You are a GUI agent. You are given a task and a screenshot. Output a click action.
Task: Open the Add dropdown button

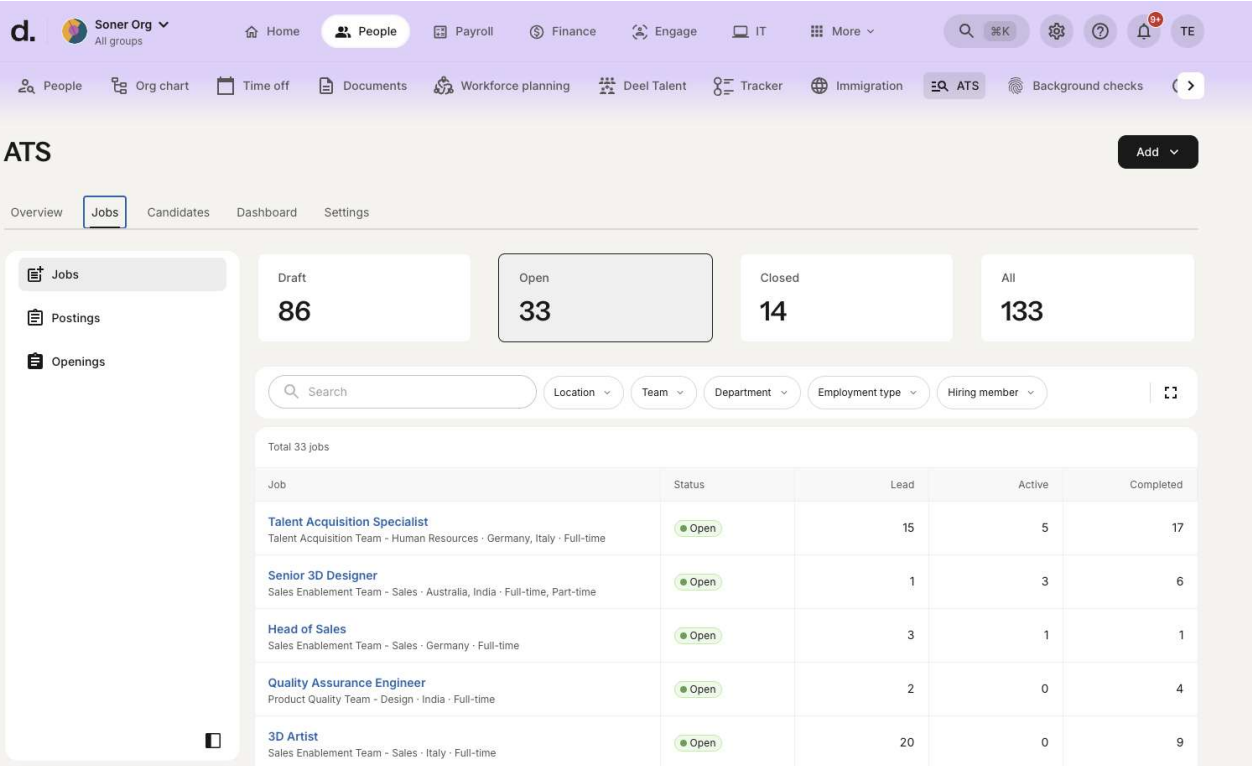pos(1158,152)
